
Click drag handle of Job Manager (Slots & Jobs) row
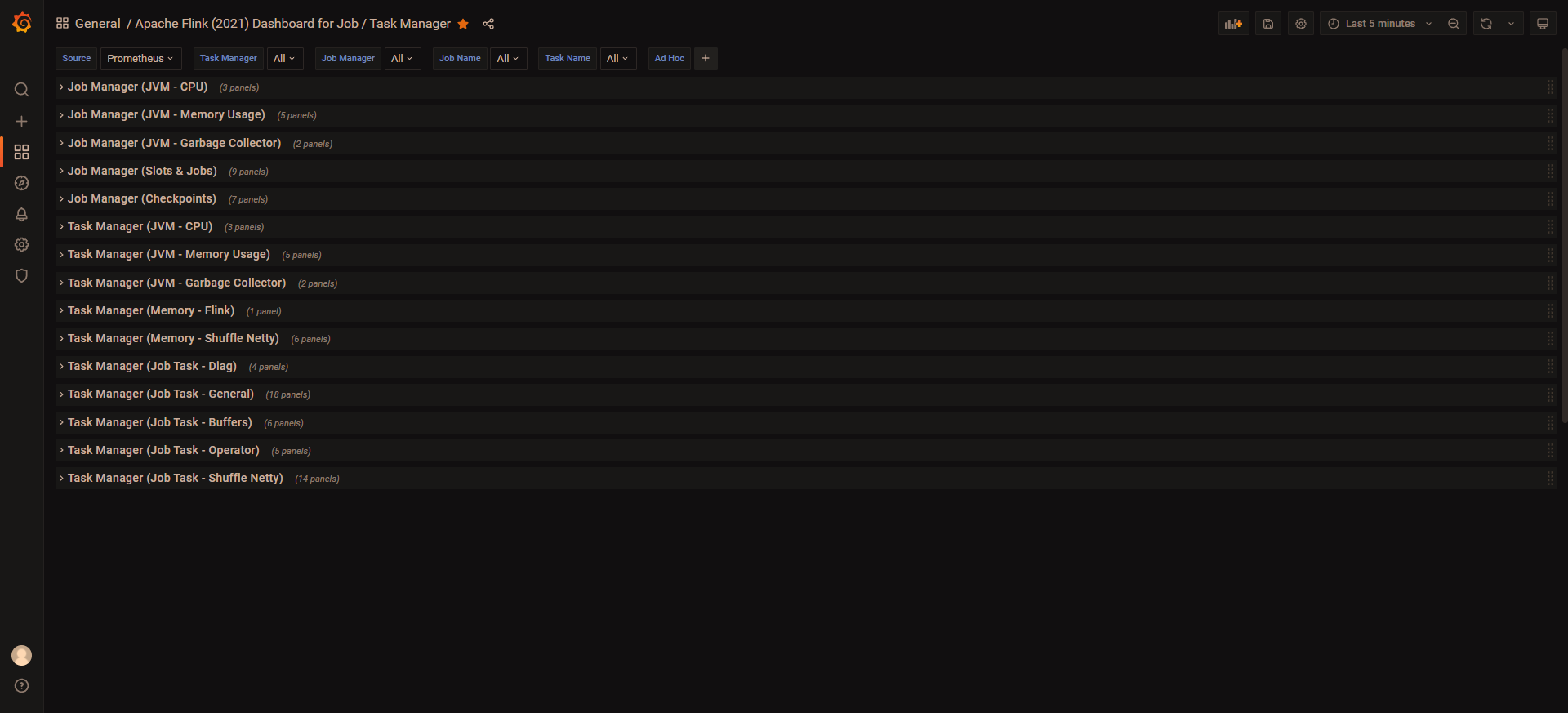[1550, 171]
